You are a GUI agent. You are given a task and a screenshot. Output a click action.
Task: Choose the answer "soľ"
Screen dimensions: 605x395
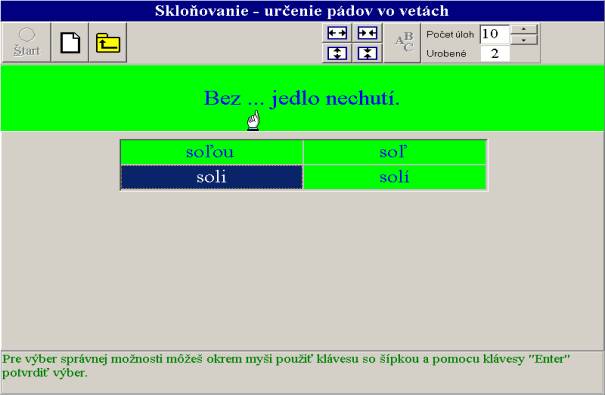pos(395,152)
